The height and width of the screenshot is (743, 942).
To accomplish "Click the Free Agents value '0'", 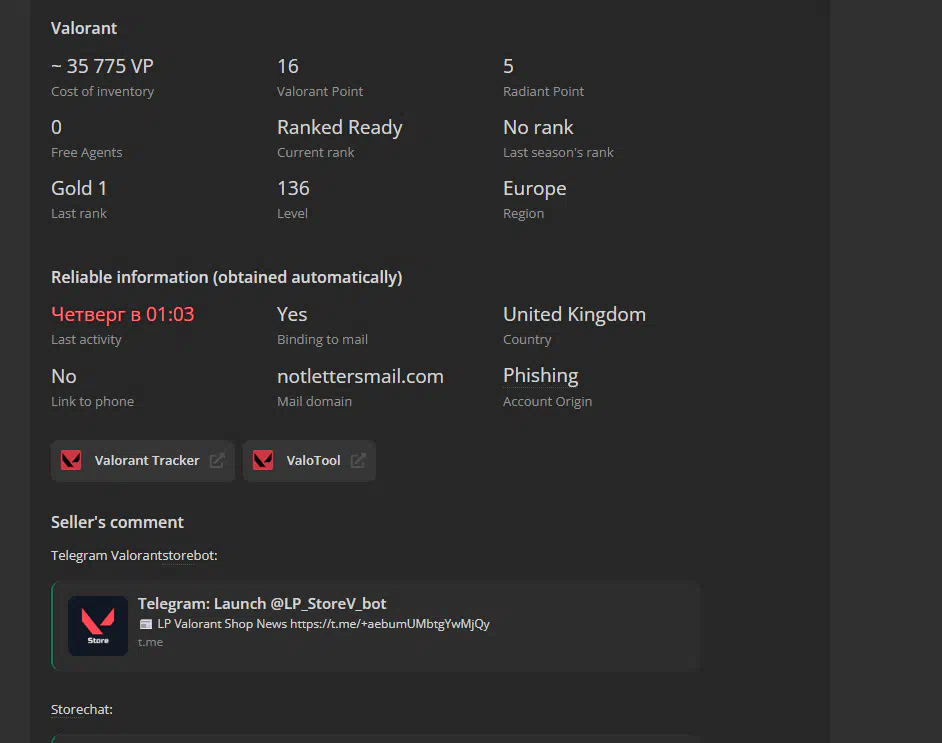I will click(x=56, y=127).
